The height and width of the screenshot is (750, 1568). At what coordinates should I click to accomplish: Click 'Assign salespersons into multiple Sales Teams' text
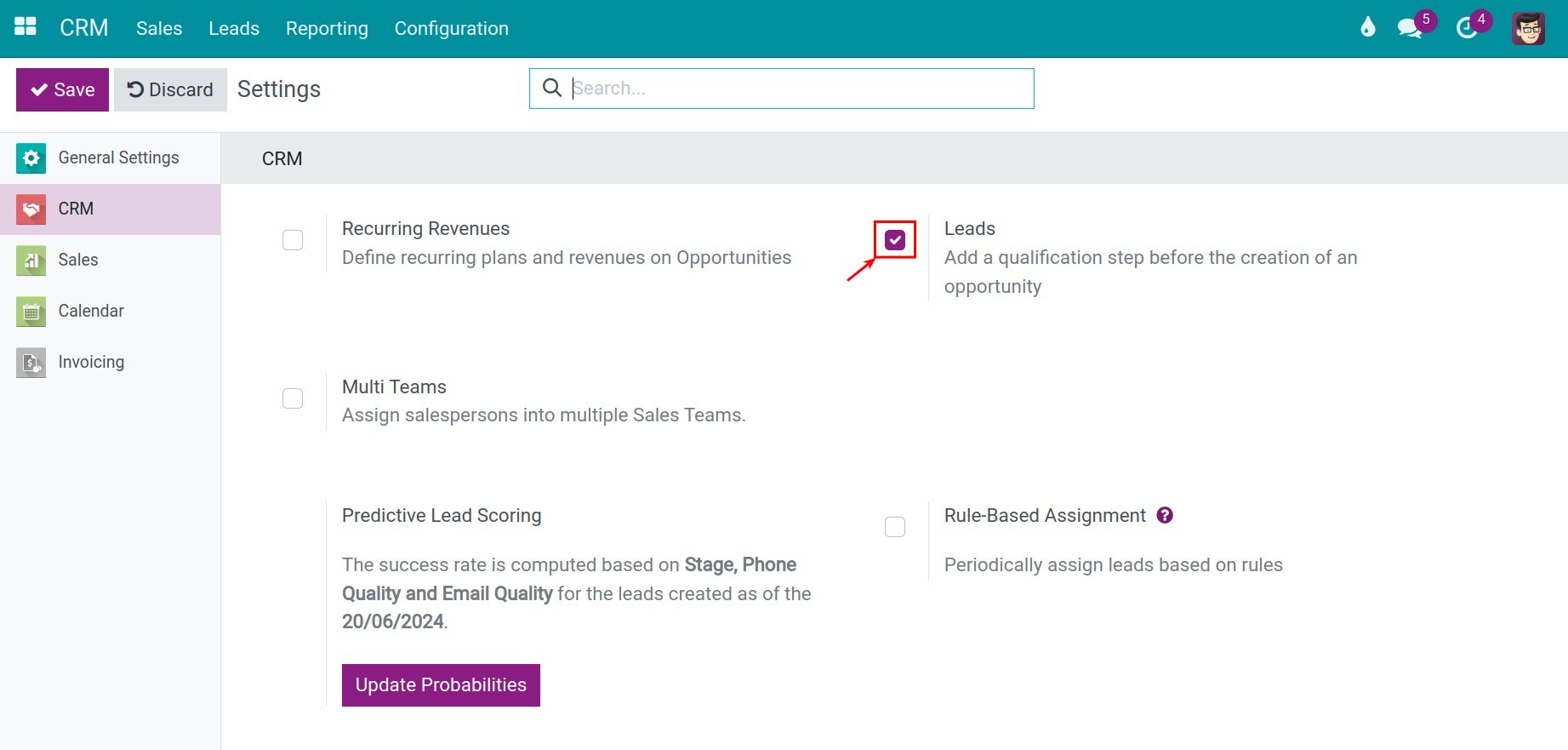pos(544,415)
